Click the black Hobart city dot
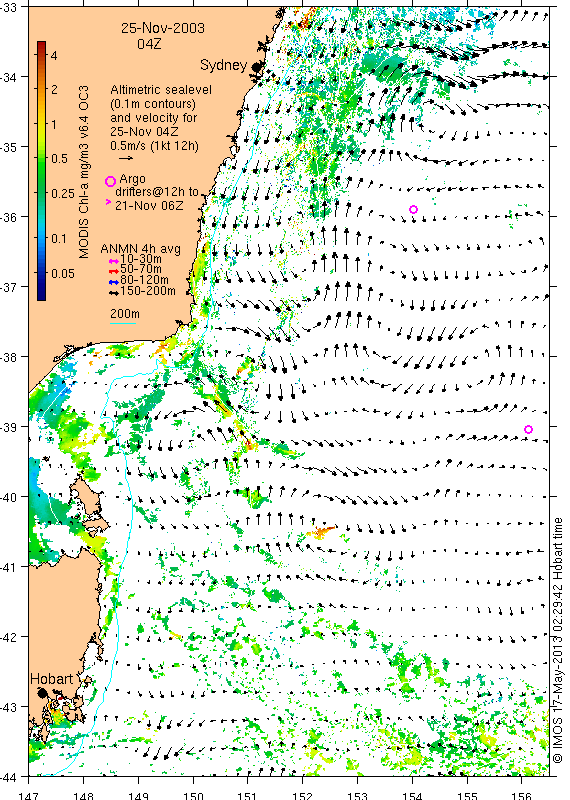Viewport: 570px width, 800px height. [x=42, y=693]
